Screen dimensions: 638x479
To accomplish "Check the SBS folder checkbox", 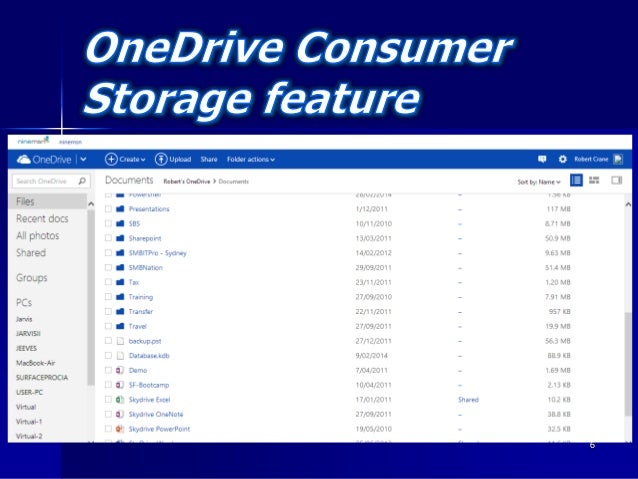I will [x=108, y=223].
